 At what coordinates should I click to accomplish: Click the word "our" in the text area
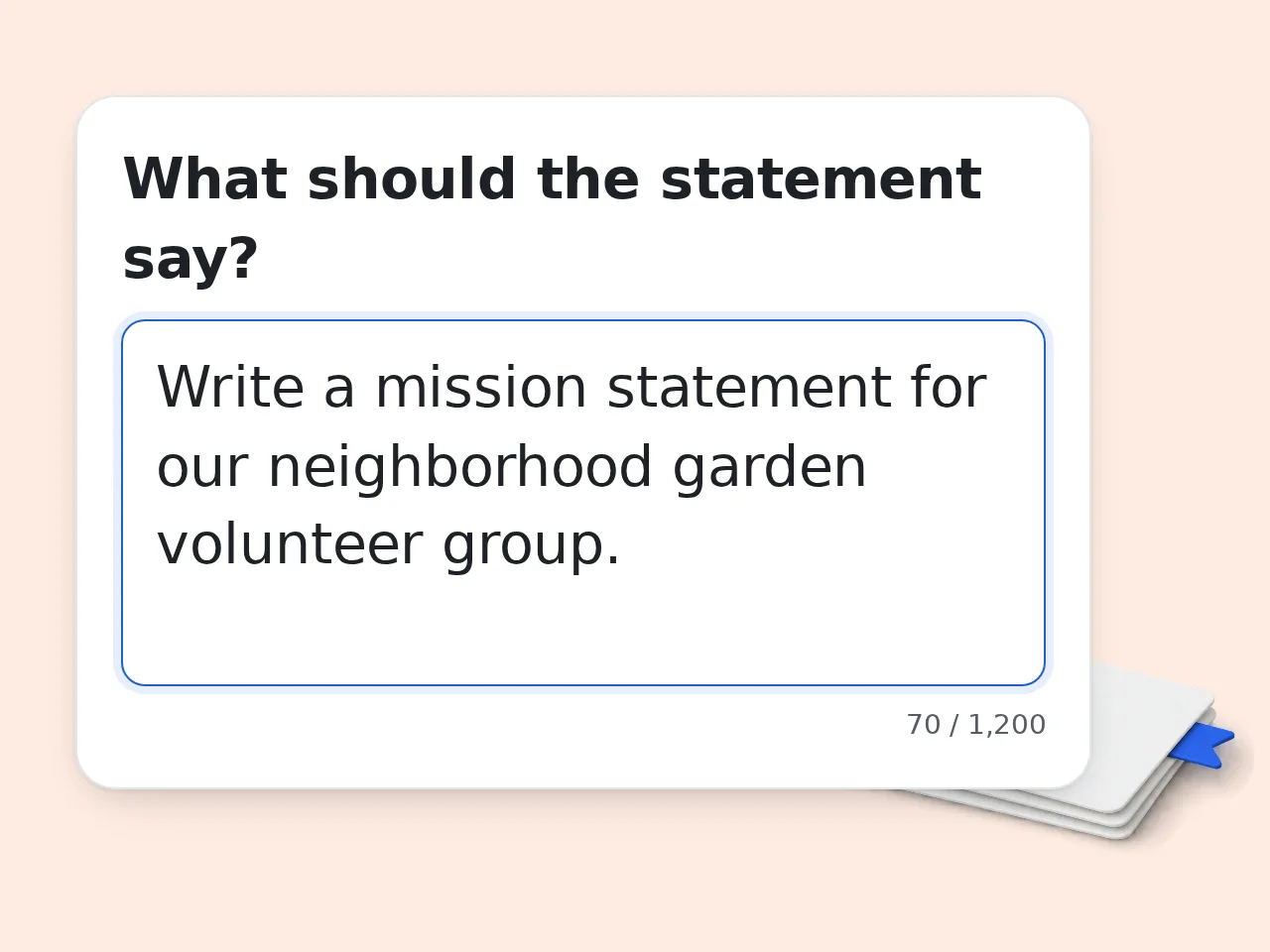click(202, 466)
